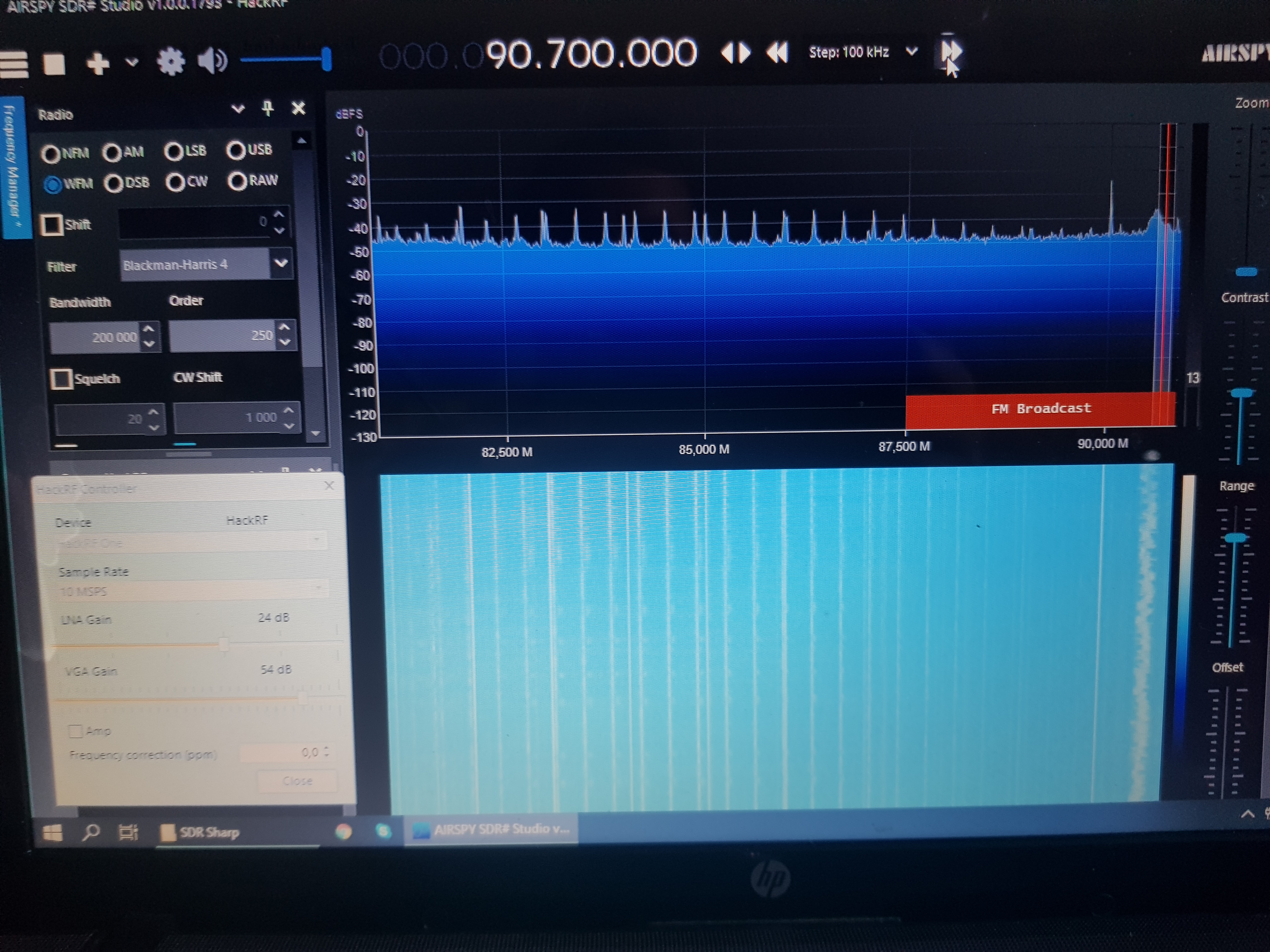
Task: Enable the Squelch checkbox
Action: [61, 379]
